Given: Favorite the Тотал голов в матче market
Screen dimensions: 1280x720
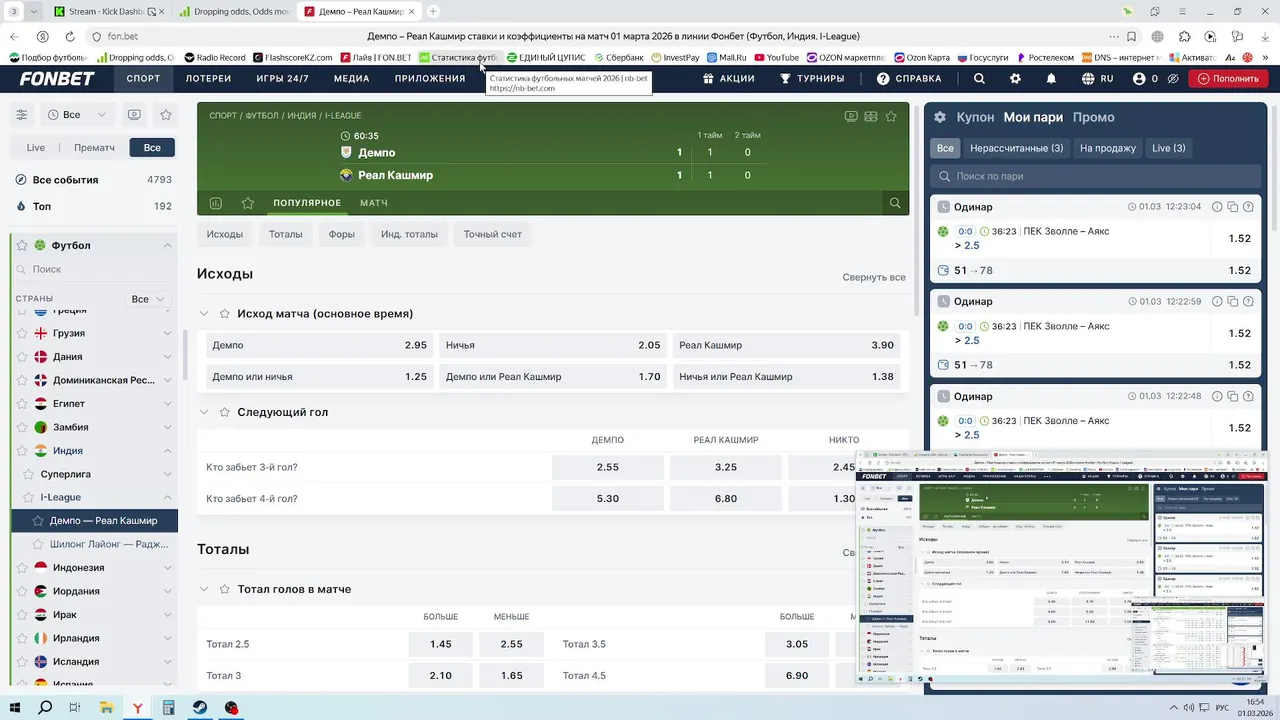Looking at the screenshot, I should pos(225,589).
